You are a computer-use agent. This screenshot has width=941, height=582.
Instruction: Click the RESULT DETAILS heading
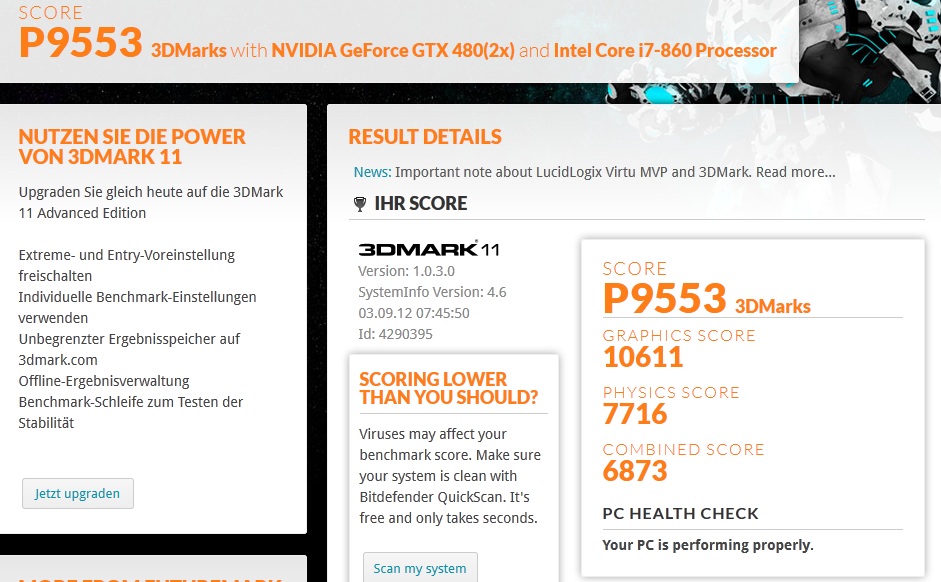tap(425, 137)
